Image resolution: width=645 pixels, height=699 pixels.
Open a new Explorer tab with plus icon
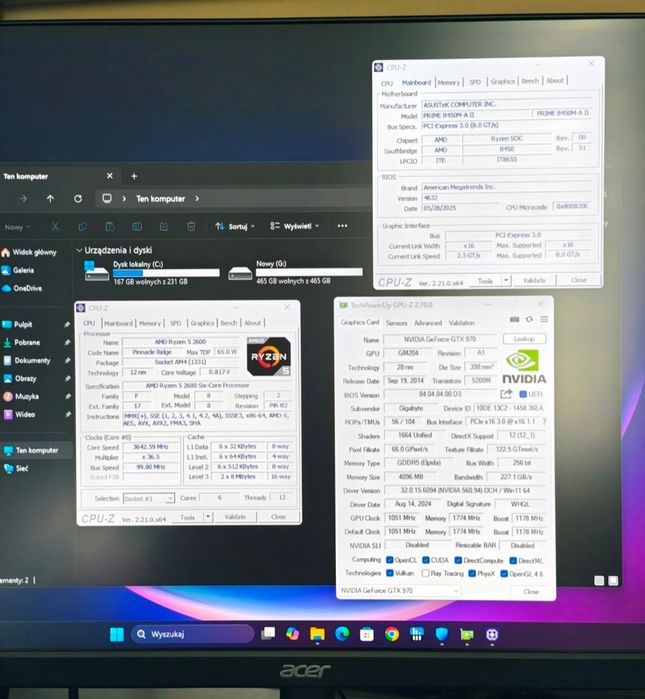[x=134, y=176]
